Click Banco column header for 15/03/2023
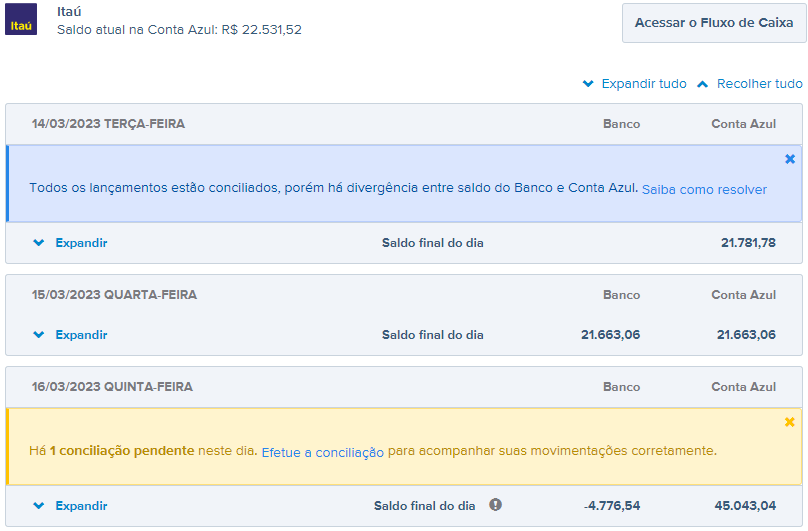Image resolution: width=808 pixels, height=531 pixels. (x=621, y=295)
